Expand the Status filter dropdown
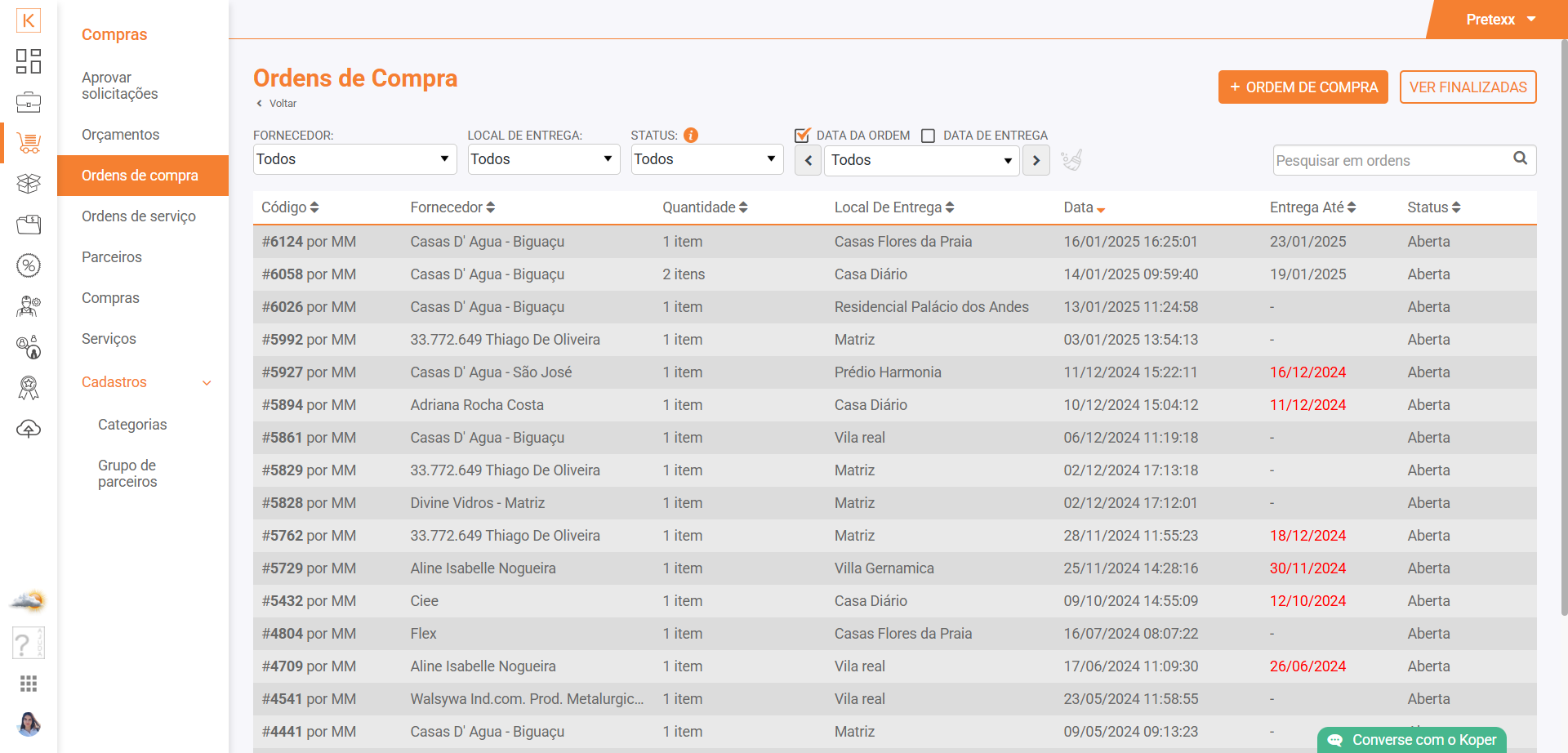Image resolution: width=1568 pixels, height=753 pixels. 706,159
